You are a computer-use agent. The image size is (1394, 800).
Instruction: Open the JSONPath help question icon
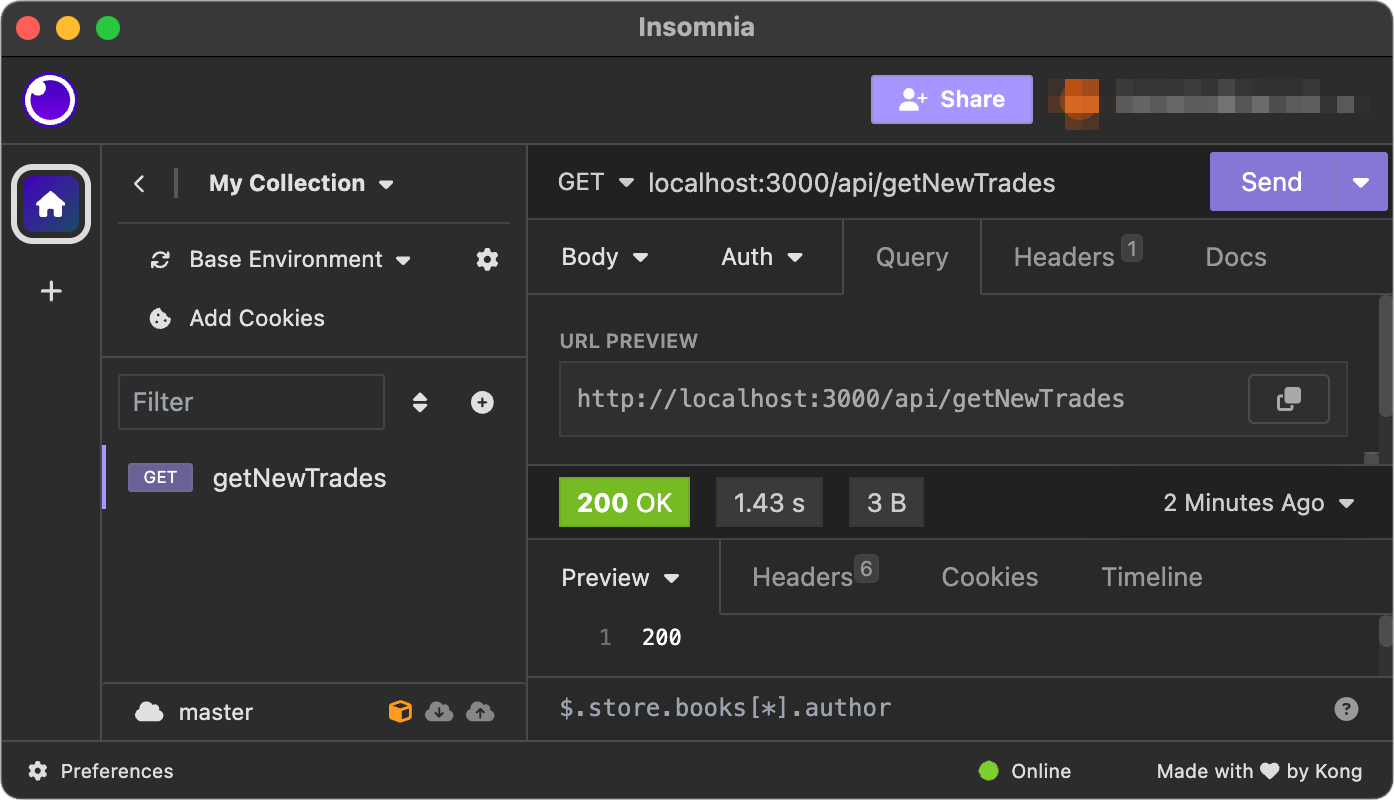[x=1346, y=709]
